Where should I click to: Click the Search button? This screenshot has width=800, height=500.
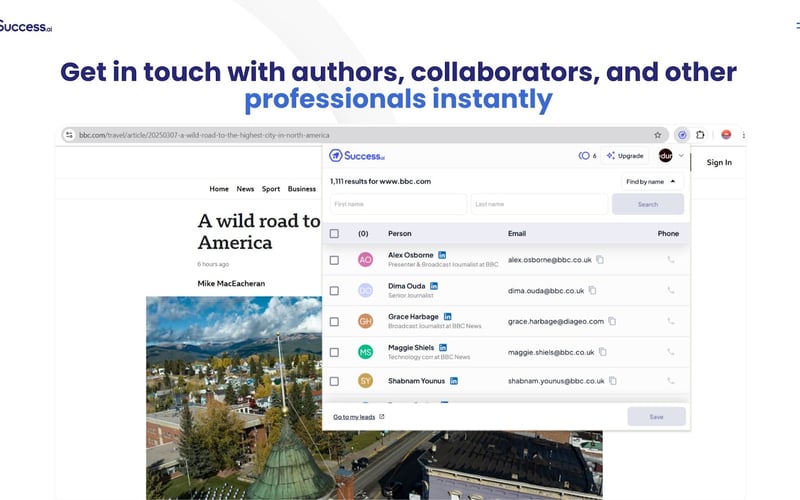[648, 204]
